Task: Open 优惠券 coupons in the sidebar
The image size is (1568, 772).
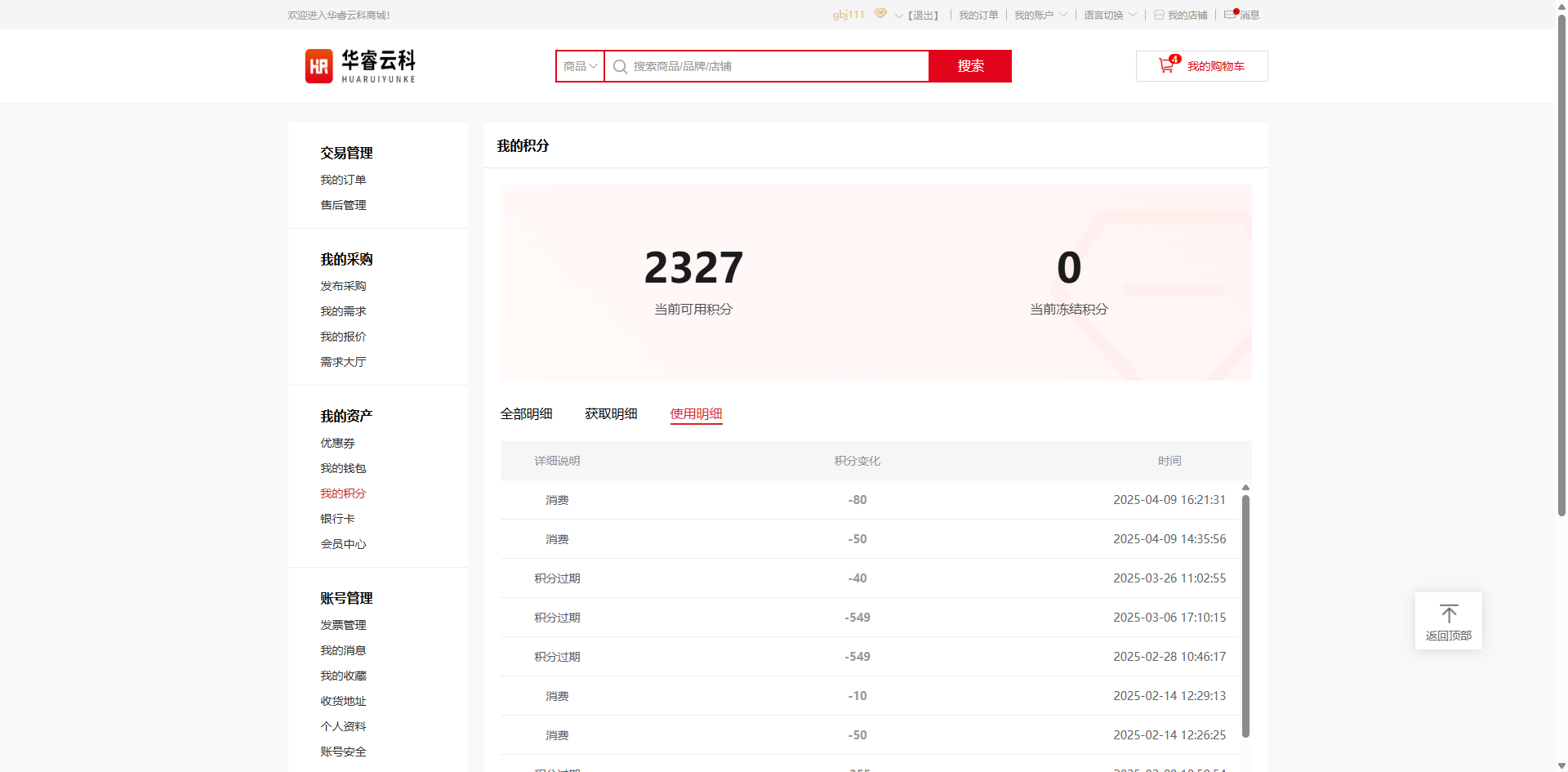Action: click(x=337, y=443)
